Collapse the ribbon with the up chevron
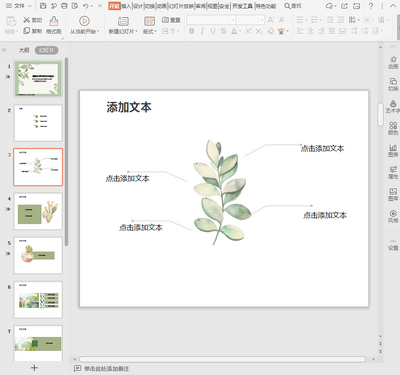The height and width of the screenshot is (375, 400). pyautogui.click(x=393, y=6)
